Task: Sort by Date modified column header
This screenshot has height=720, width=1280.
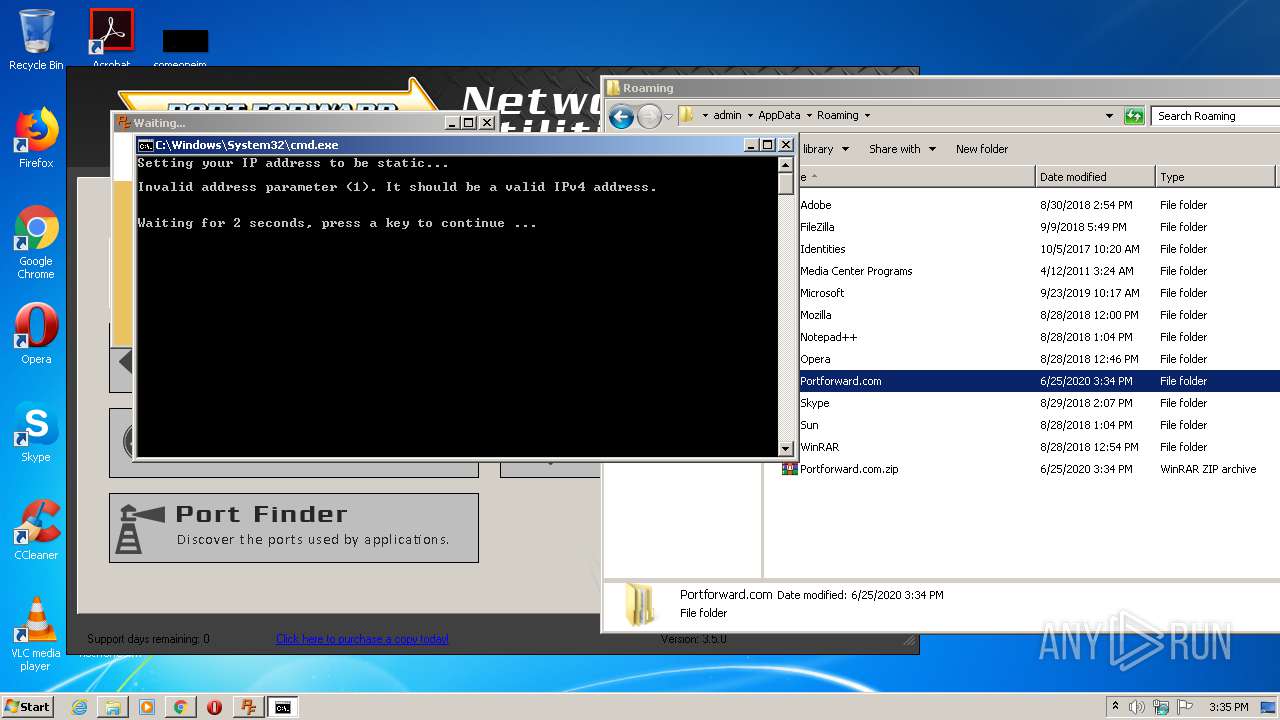Action: (1093, 177)
